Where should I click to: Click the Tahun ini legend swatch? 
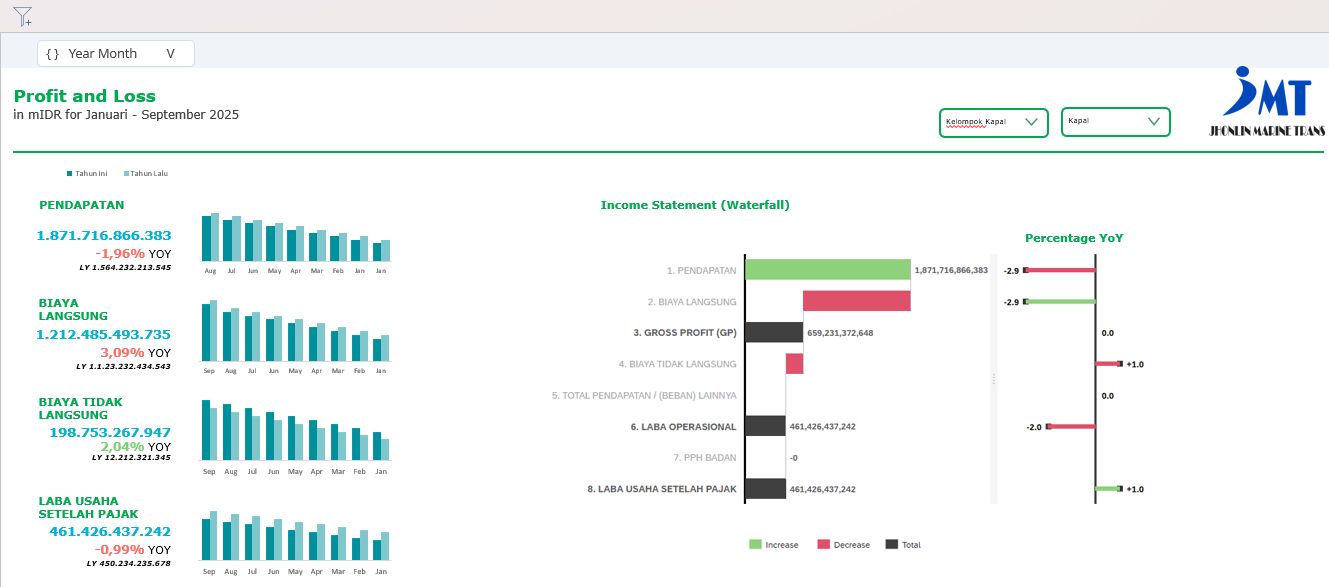point(70,173)
